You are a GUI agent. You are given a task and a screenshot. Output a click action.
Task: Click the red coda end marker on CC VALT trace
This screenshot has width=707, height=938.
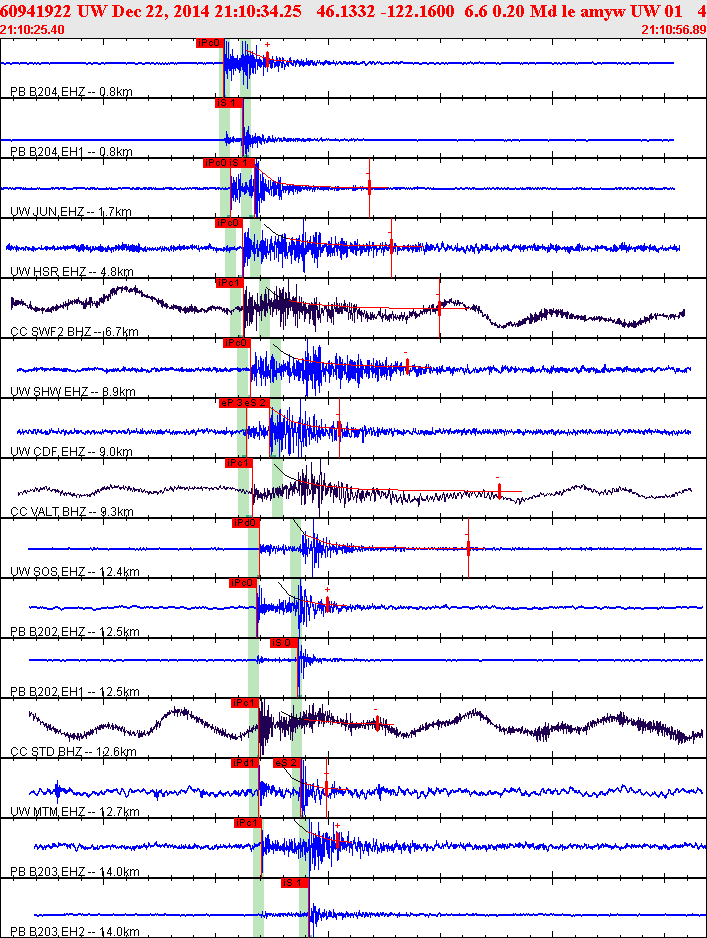(499, 491)
